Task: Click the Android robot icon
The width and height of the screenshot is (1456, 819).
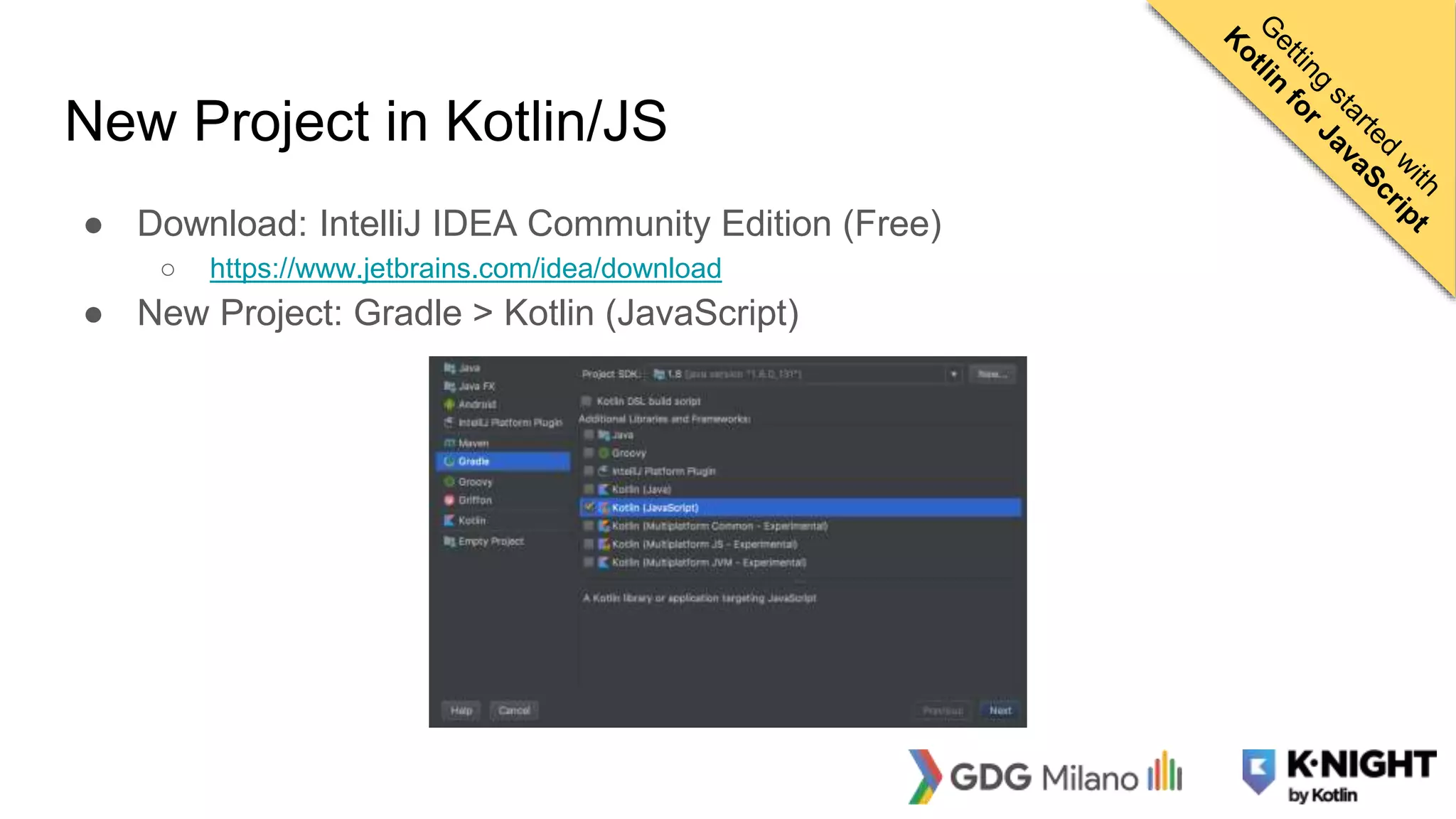Action: click(x=449, y=405)
